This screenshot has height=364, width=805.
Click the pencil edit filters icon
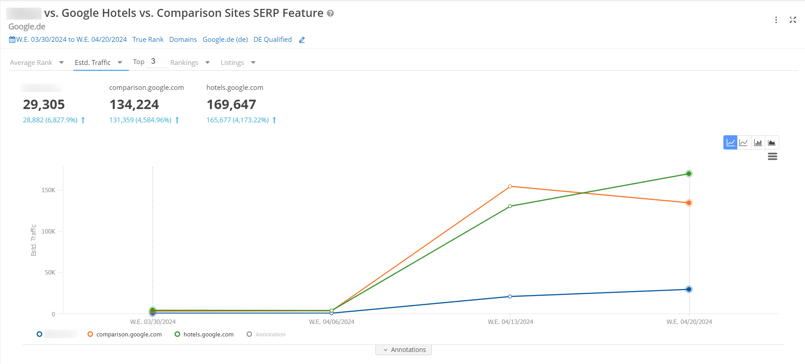[x=302, y=40]
